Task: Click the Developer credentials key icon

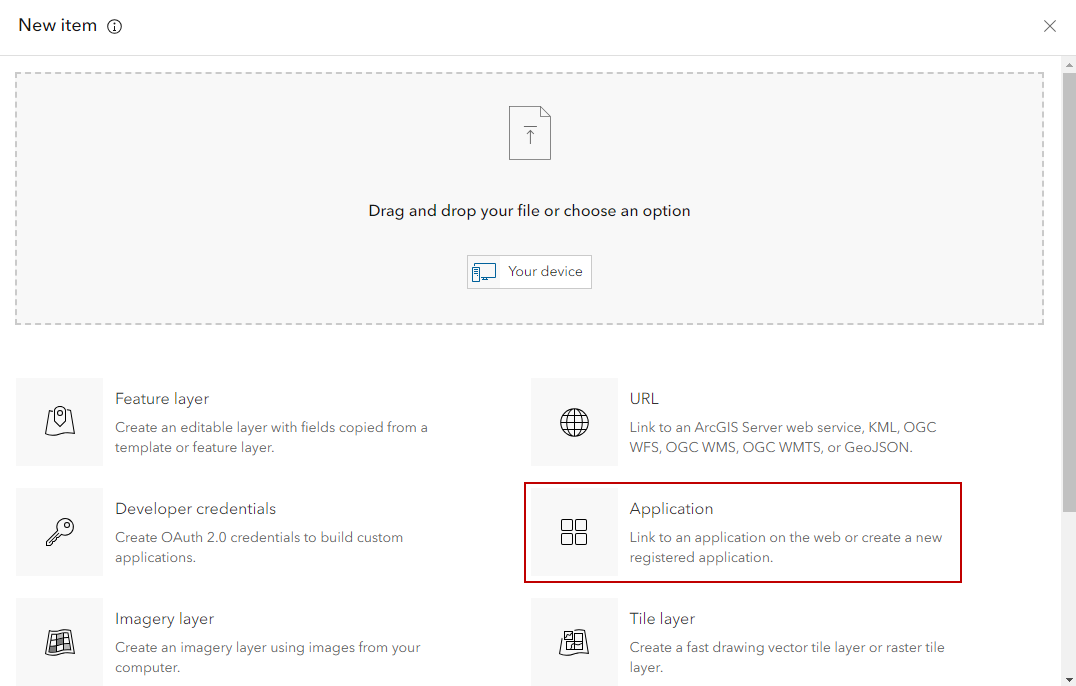Action: coord(60,532)
